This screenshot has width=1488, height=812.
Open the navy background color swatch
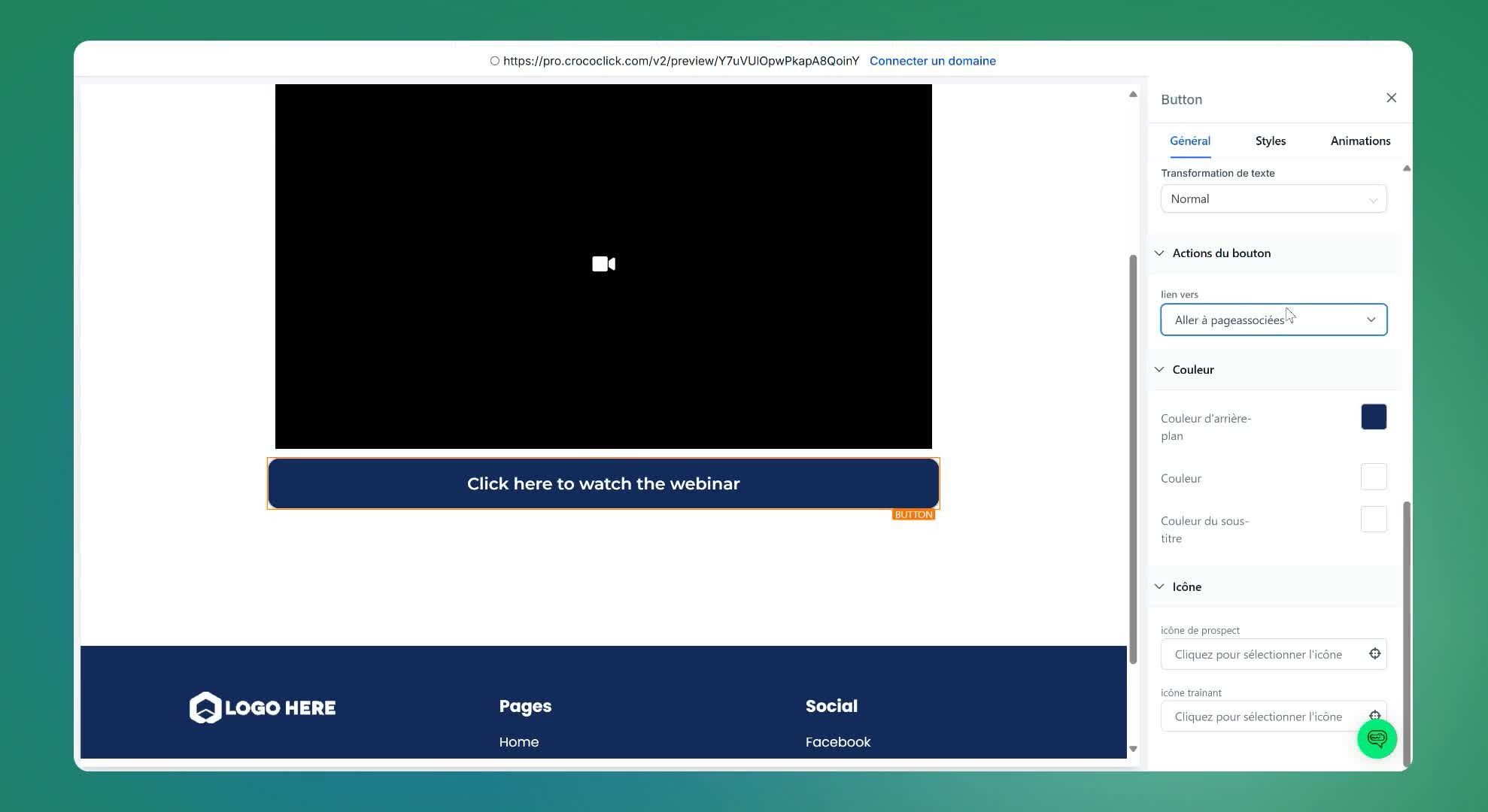click(1373, 417)
